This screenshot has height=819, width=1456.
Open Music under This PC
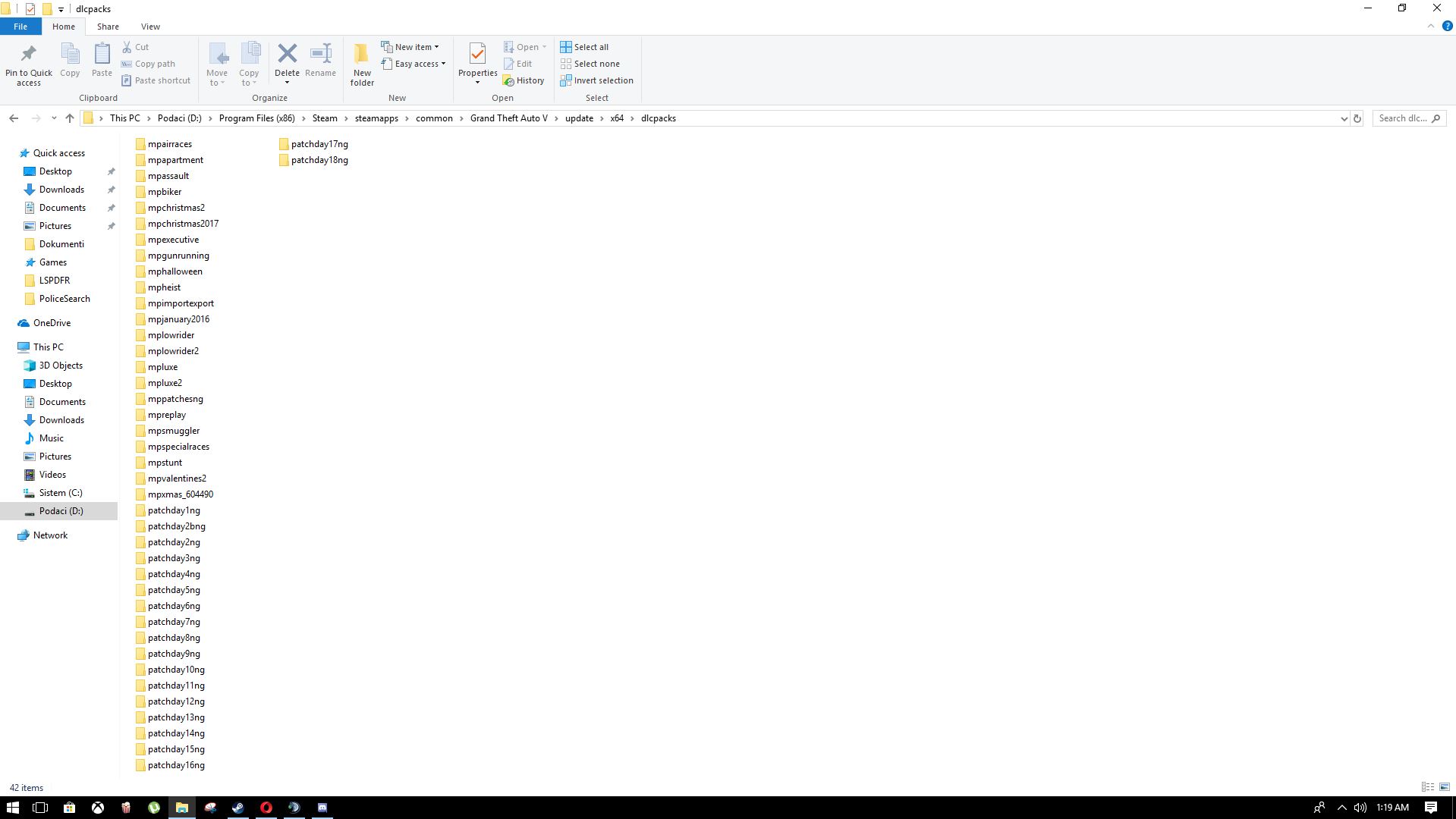coord(51,438)
